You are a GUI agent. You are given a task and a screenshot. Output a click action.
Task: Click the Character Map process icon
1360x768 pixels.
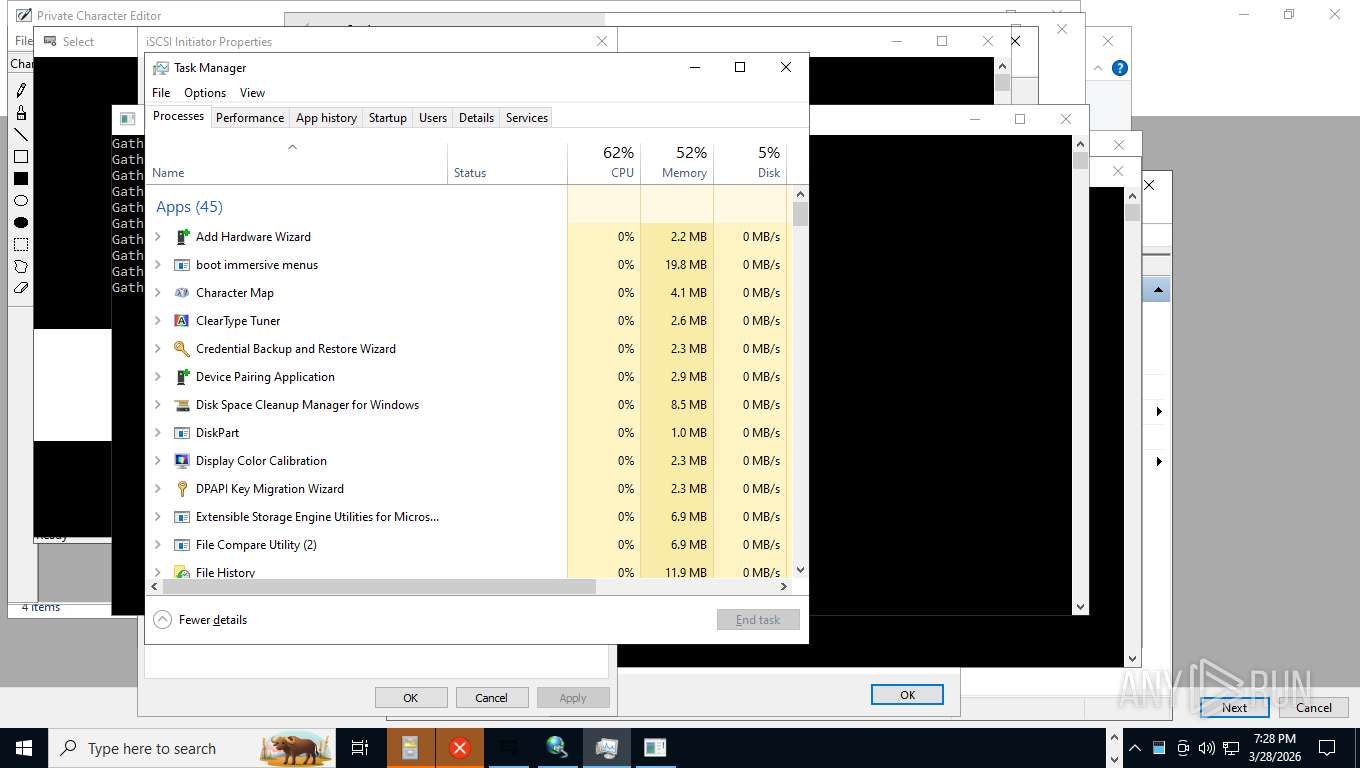(182, 293)
